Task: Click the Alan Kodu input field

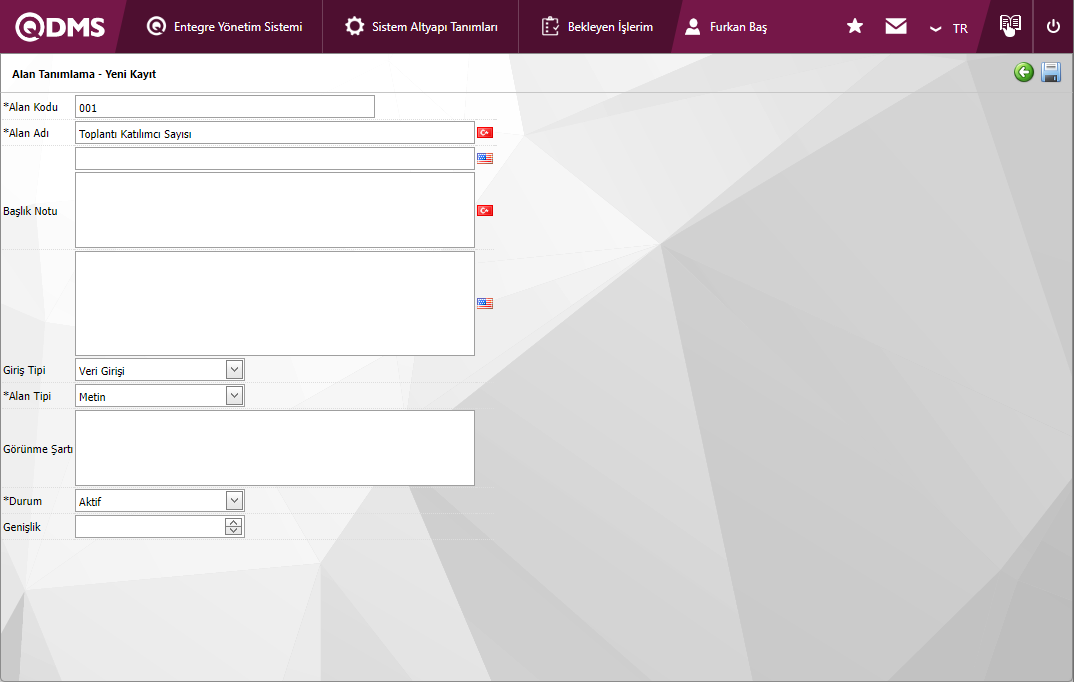Action: tap(225, 107)
